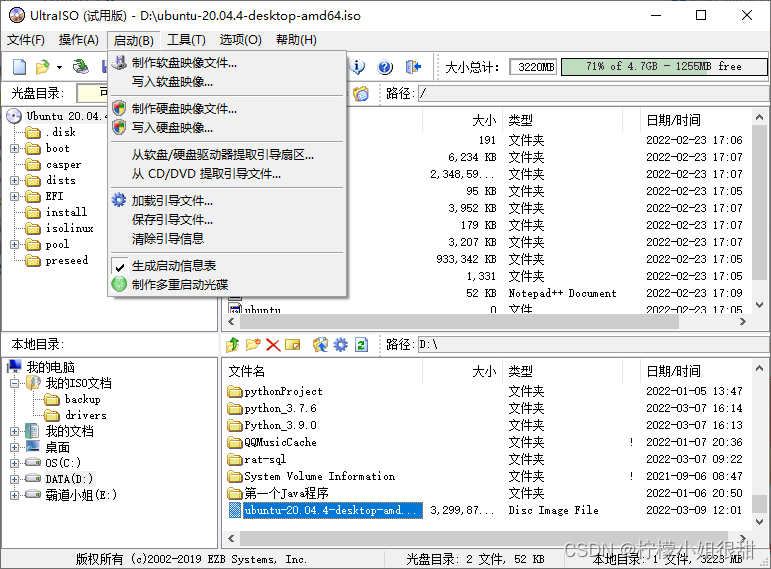Open the 操作(A) menu

79,40
